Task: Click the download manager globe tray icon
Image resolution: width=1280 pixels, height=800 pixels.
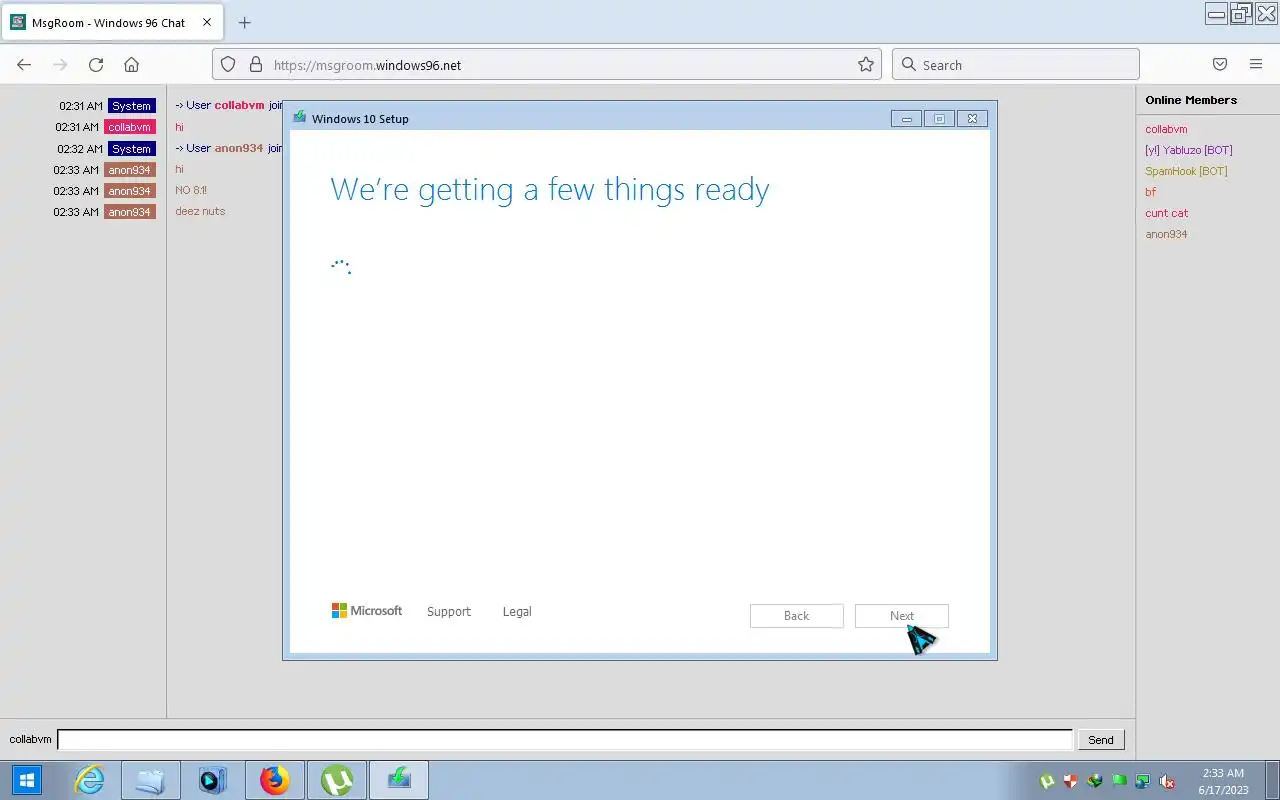Action: [1095, 782]
